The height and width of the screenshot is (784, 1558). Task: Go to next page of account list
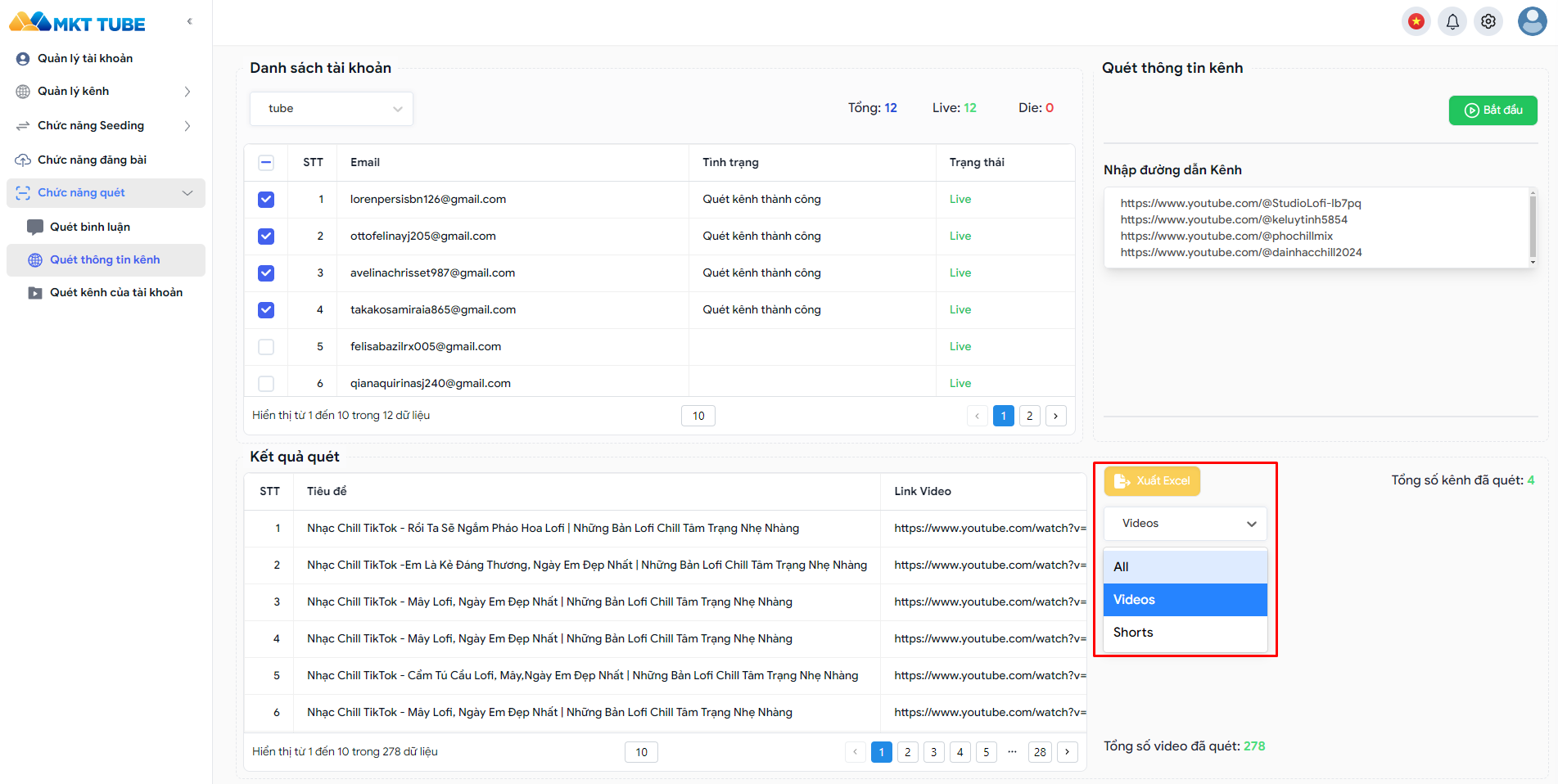pos(1055,416)
